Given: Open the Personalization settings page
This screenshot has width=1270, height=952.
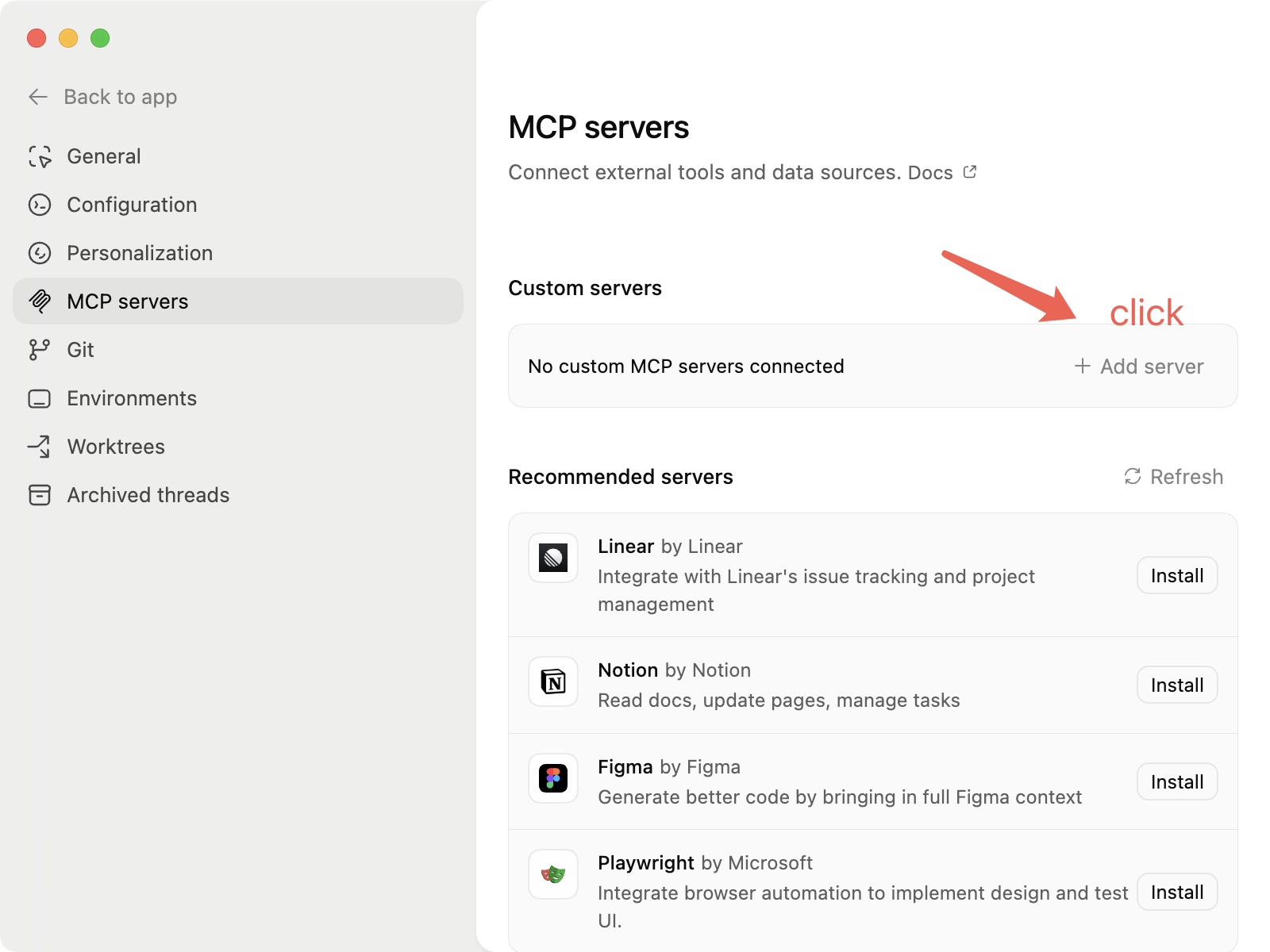Looking at the screenshot, I should click(x=139, y=253).
